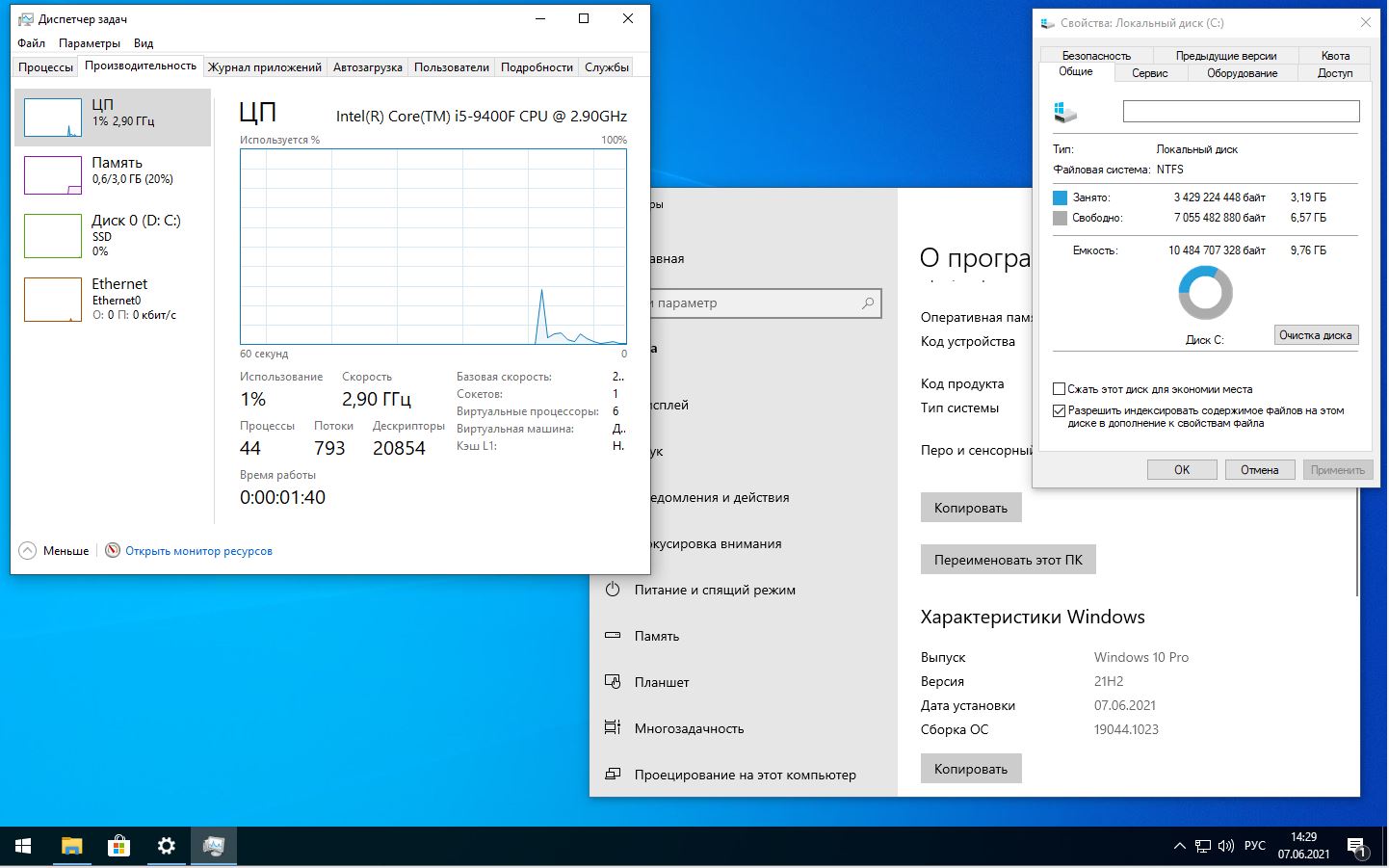
Task: Click the blue Занято color swatch
Action: [1061, 197]
